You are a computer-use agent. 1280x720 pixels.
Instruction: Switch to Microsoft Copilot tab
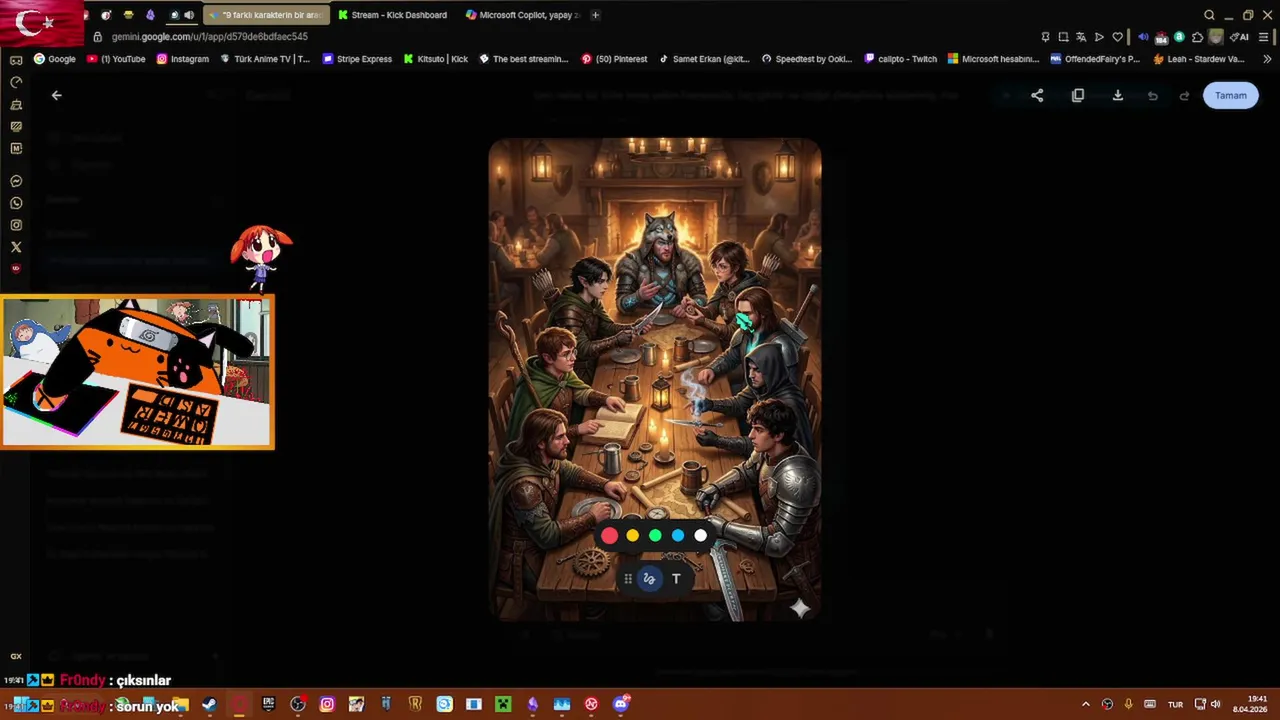(x=520, y=15)
